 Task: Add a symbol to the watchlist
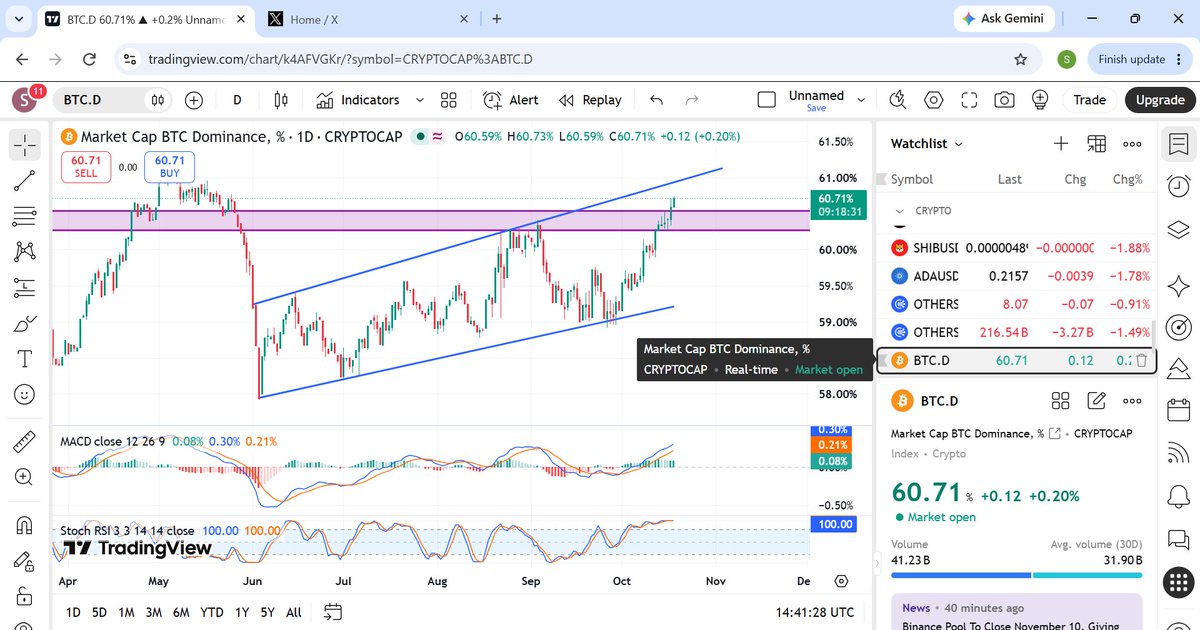(x=1061, y=144)
